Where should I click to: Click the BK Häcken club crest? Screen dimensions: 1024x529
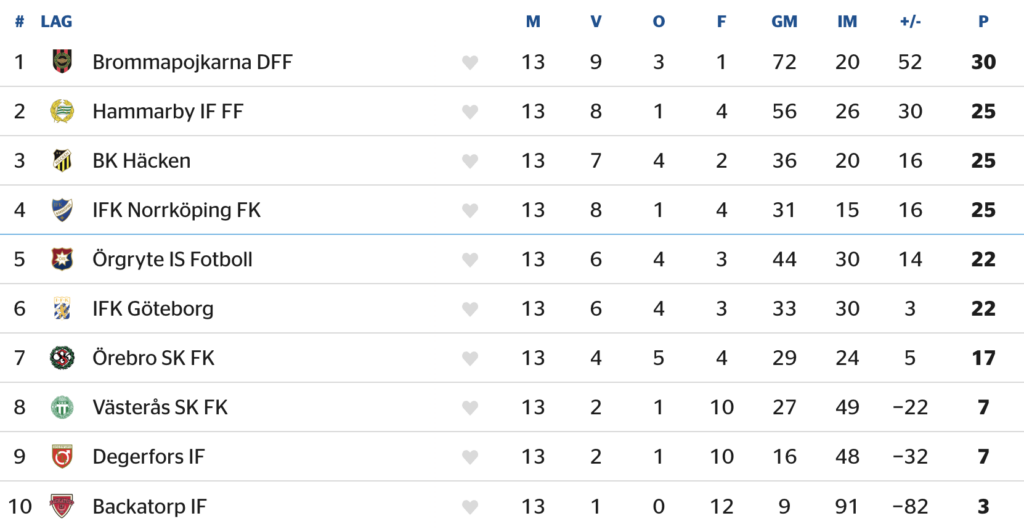[x=62, y=161]
